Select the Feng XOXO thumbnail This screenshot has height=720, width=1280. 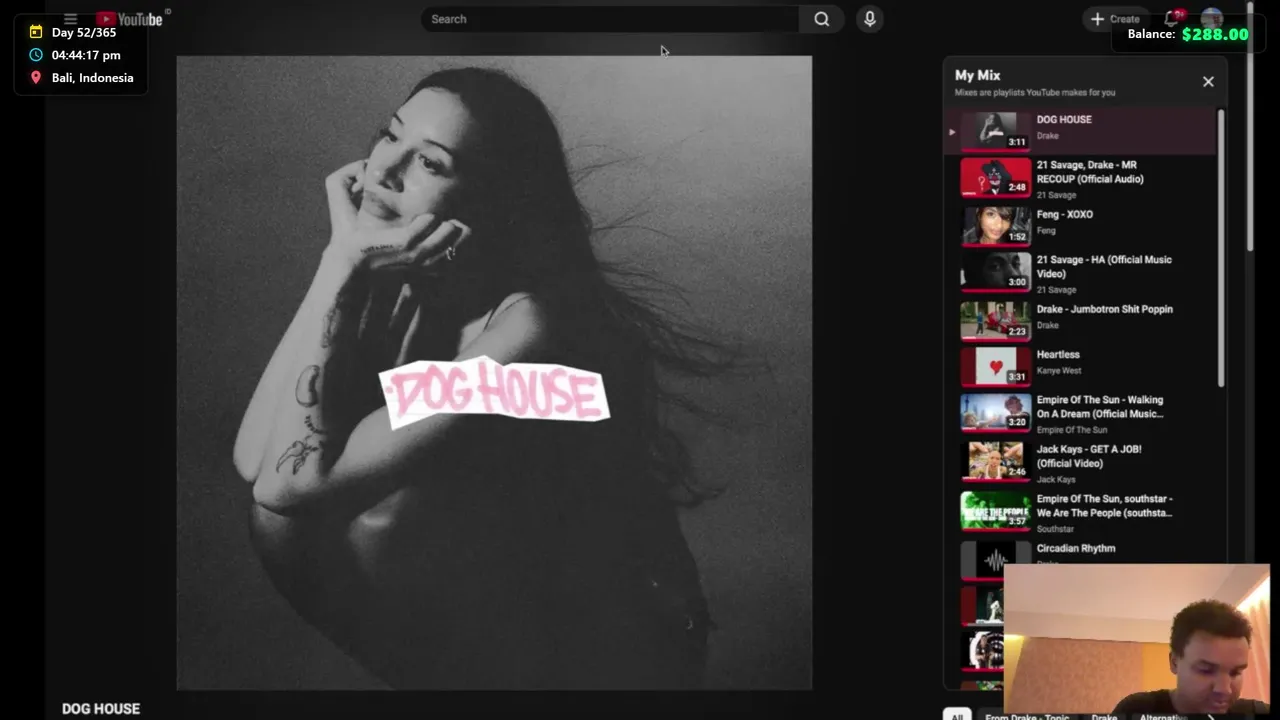pyautogui.click(x=995, y=225)
